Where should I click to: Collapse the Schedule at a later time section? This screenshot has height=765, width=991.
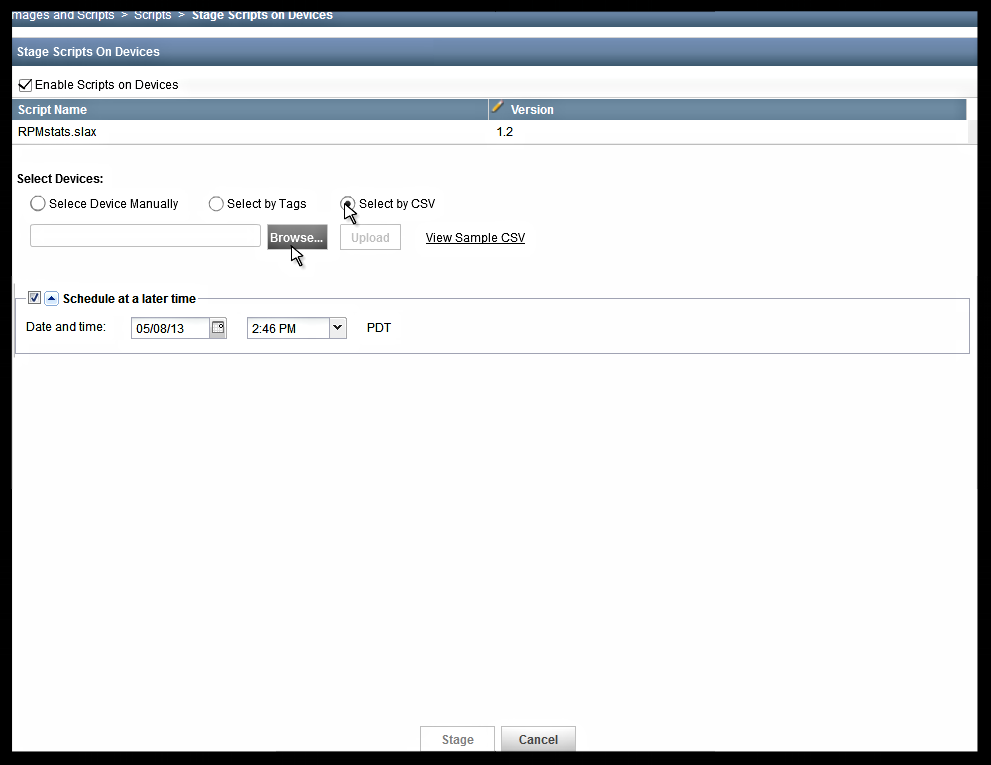pyautogui.click(x=52, y=298)
